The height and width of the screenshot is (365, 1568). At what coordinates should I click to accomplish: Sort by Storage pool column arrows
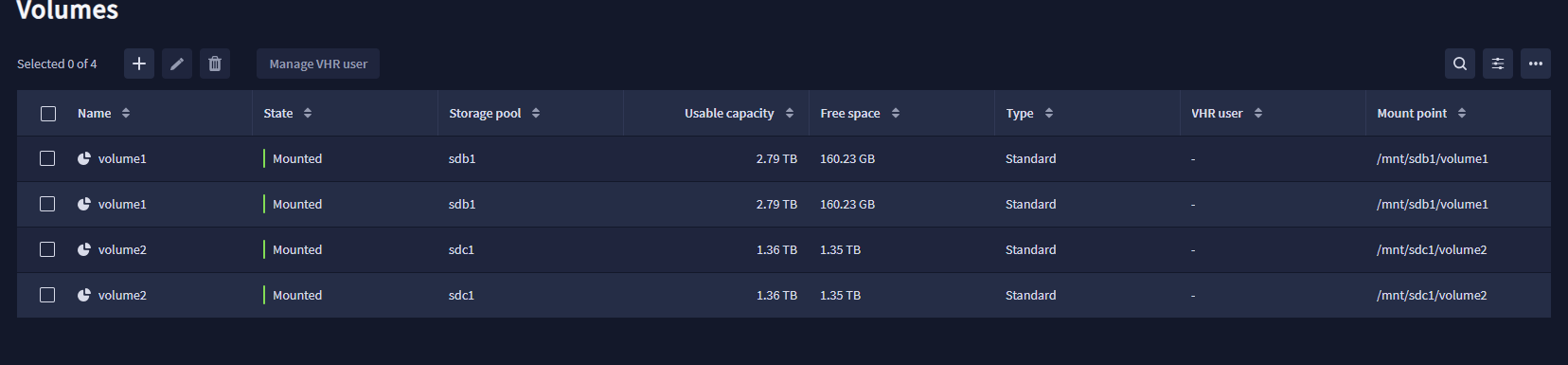tap(536, 113)
